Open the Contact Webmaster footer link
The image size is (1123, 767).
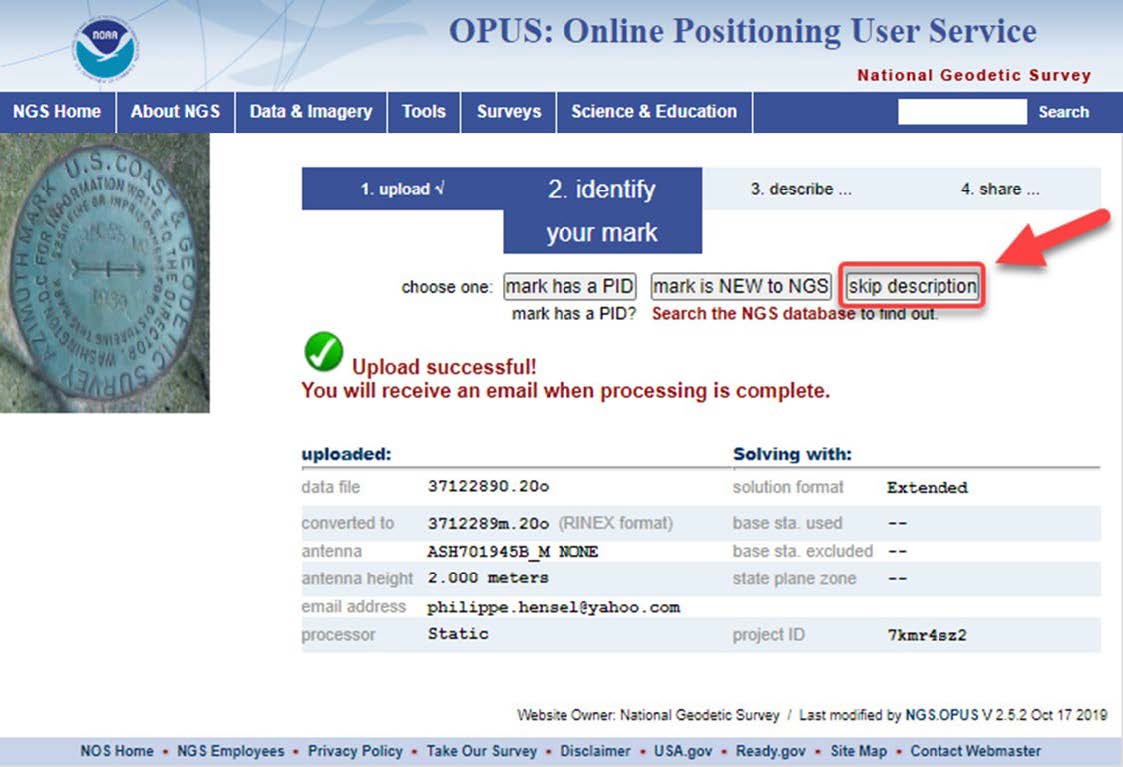click(975, 751)
